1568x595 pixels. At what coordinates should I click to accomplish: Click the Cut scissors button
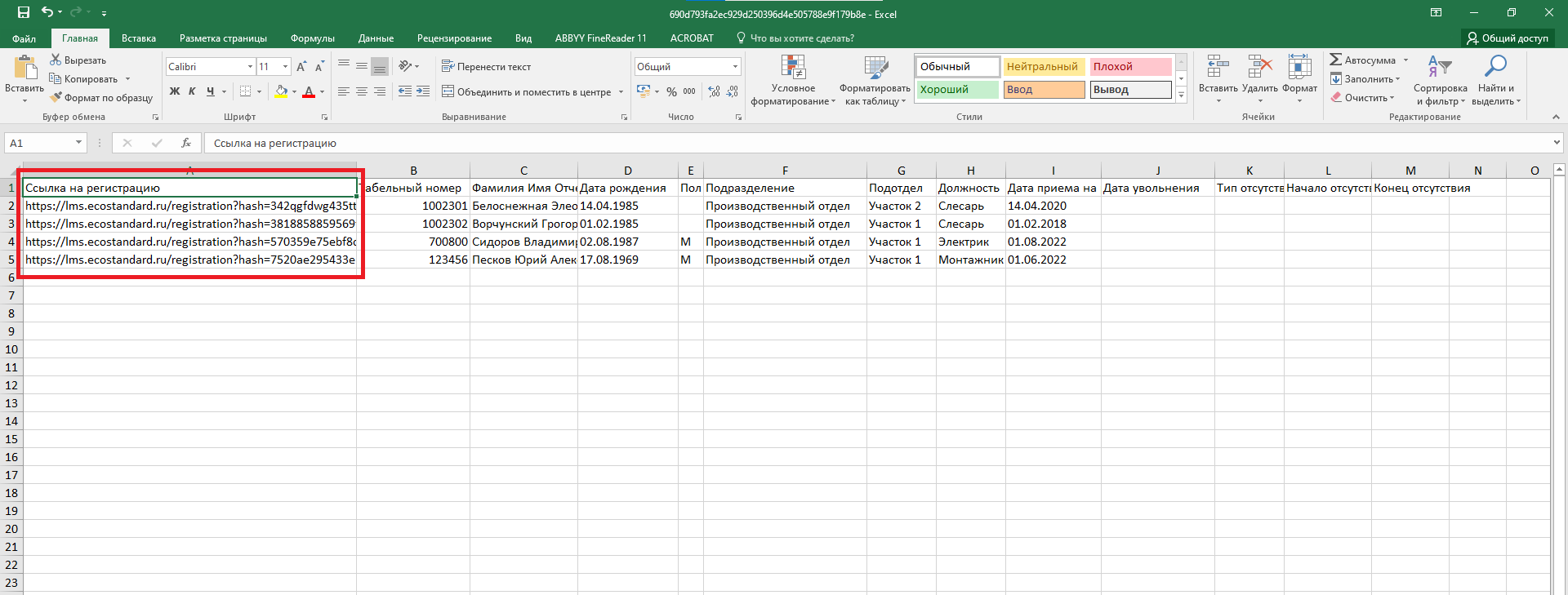tap(78, 60)
